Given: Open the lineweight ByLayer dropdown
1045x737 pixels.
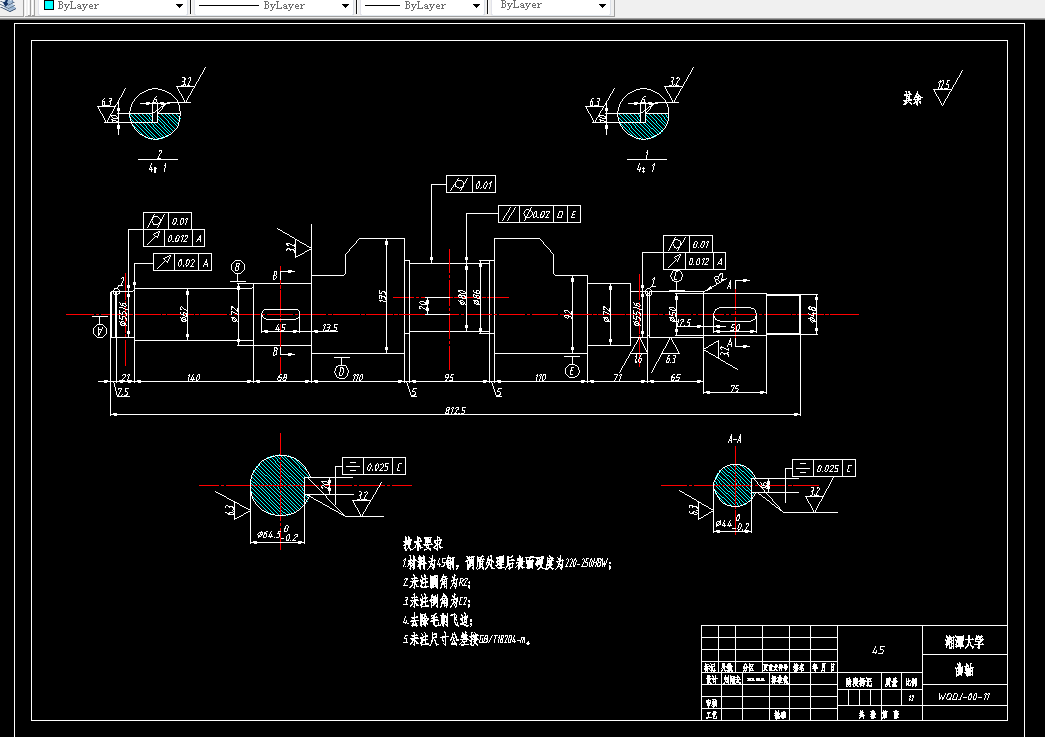Looking at the screenshot, I should (x=423, y=5).
